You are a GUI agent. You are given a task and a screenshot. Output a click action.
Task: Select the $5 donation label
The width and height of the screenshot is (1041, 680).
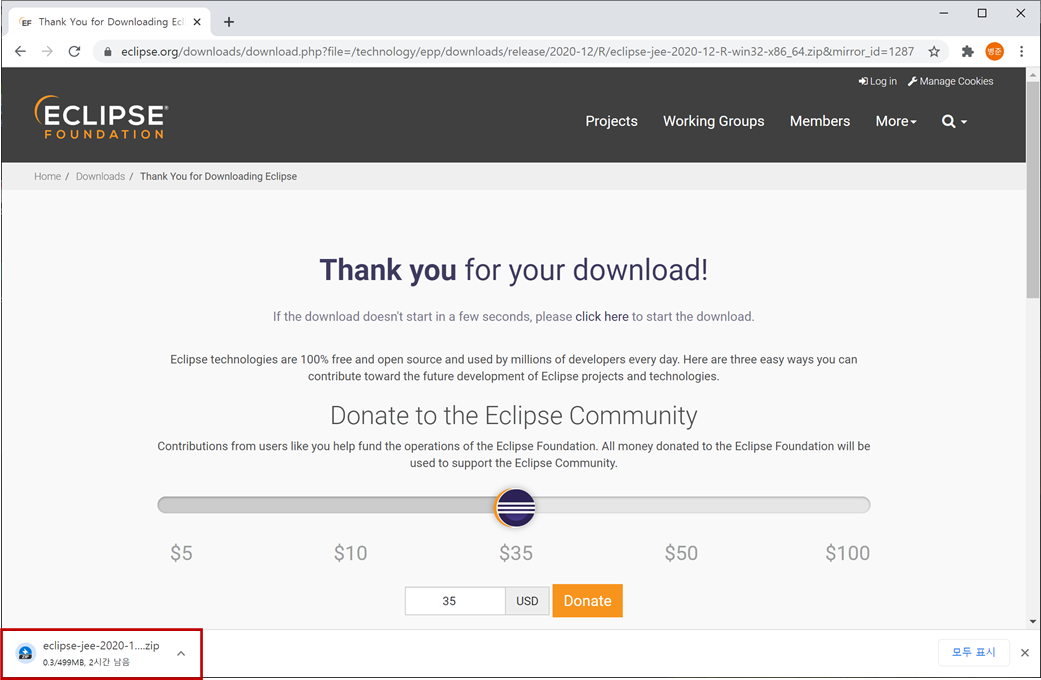[181, 552]
